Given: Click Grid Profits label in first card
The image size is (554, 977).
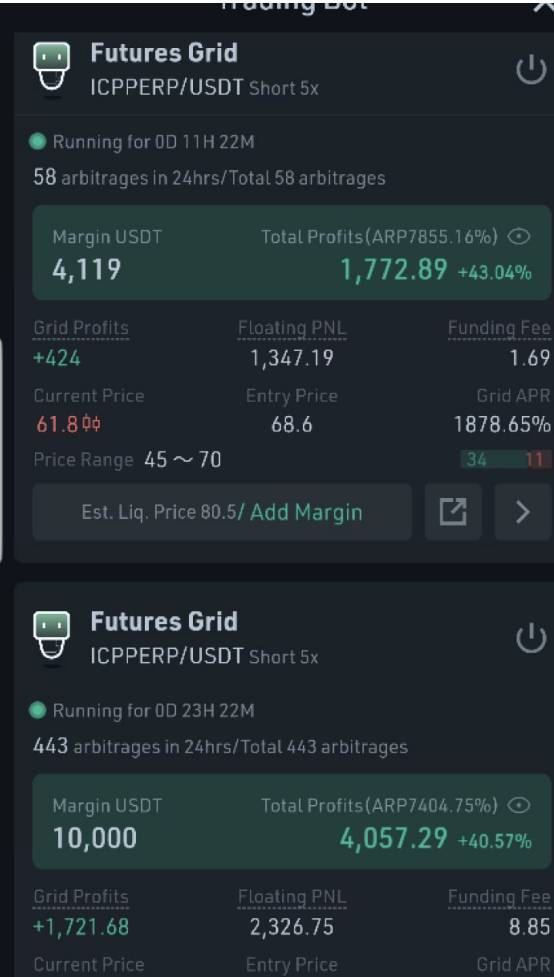Looking at the screenshot, I should click(x=81, y=328).
